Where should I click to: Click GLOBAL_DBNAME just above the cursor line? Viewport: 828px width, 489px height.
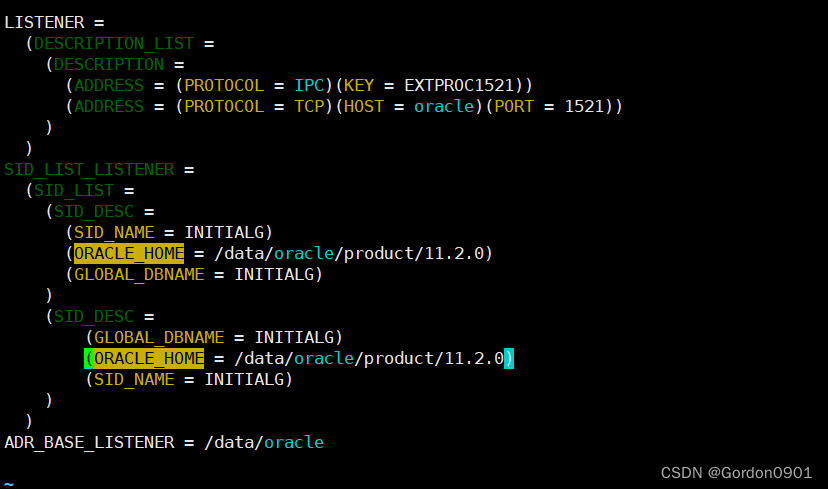[159, 337]
